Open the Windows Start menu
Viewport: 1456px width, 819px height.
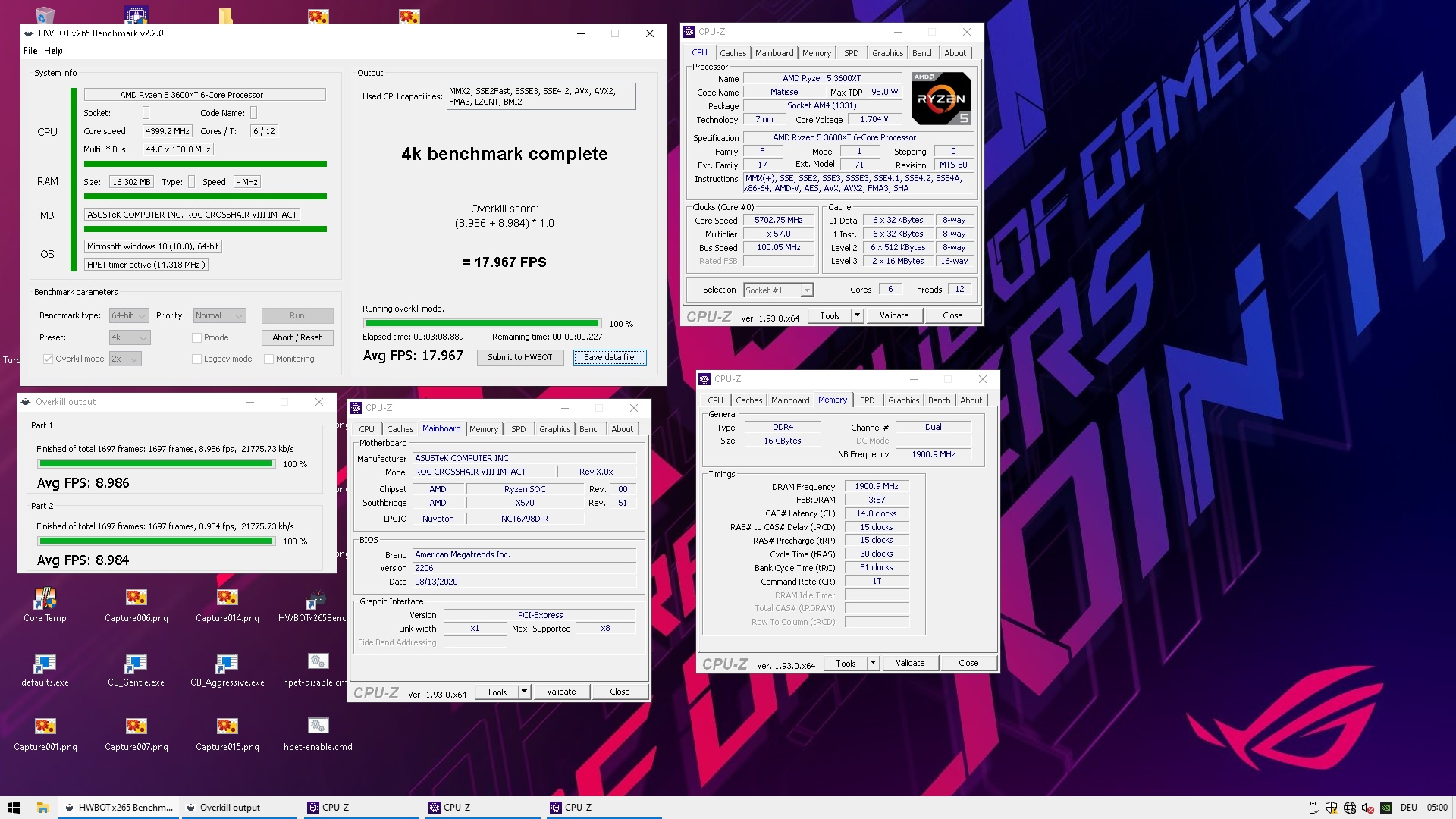tap(14, 808)
